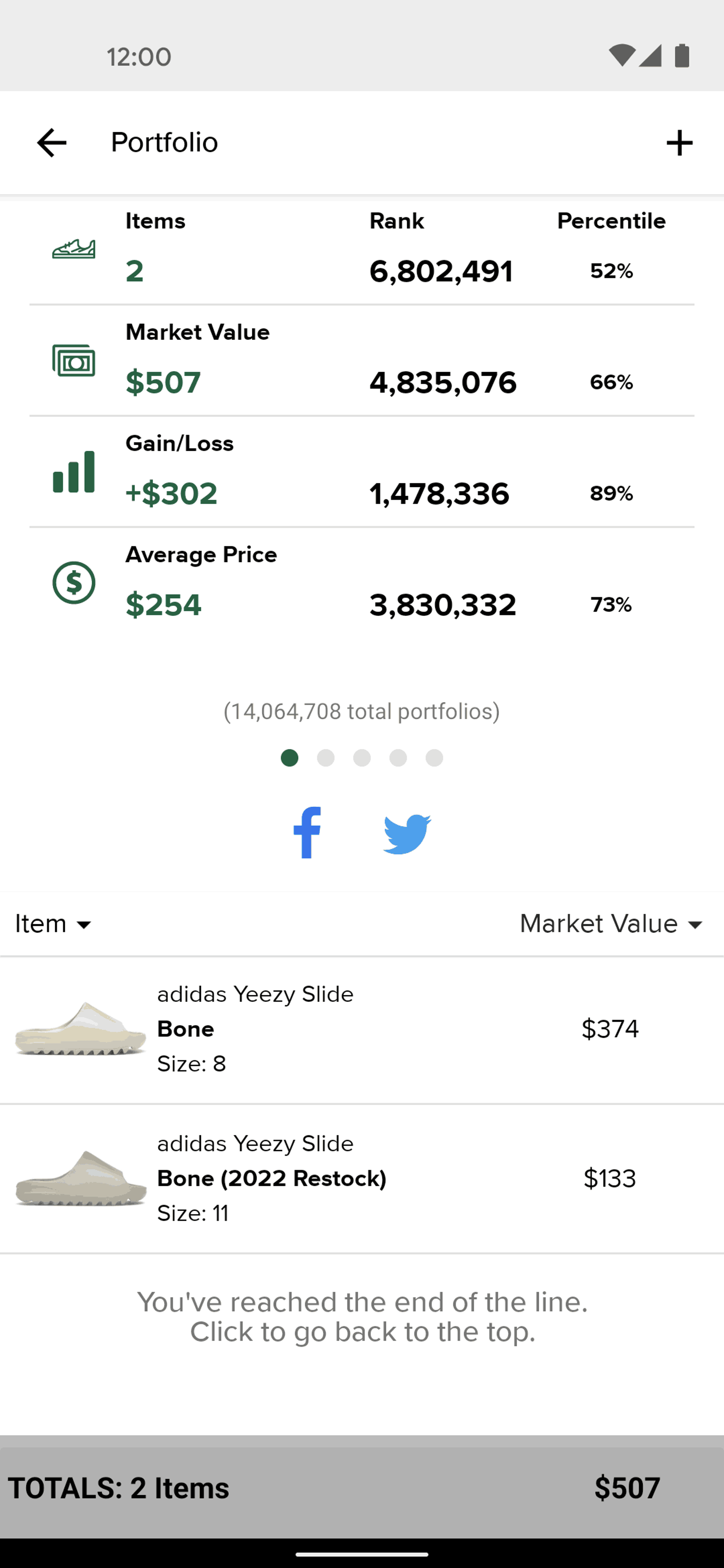Click '(14,064,708 total portfolios)' text
The height and width of the screenshot is (1568, 724).
click(x=362, y=712)
